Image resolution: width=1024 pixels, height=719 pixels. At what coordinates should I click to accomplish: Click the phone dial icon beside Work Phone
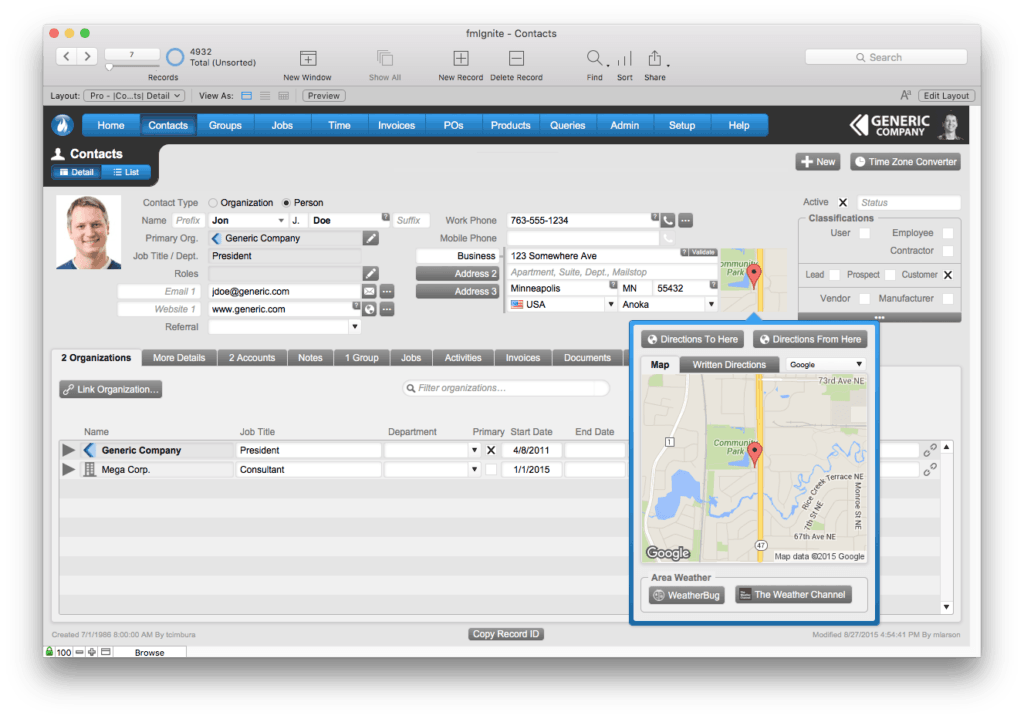coord(667,220)
